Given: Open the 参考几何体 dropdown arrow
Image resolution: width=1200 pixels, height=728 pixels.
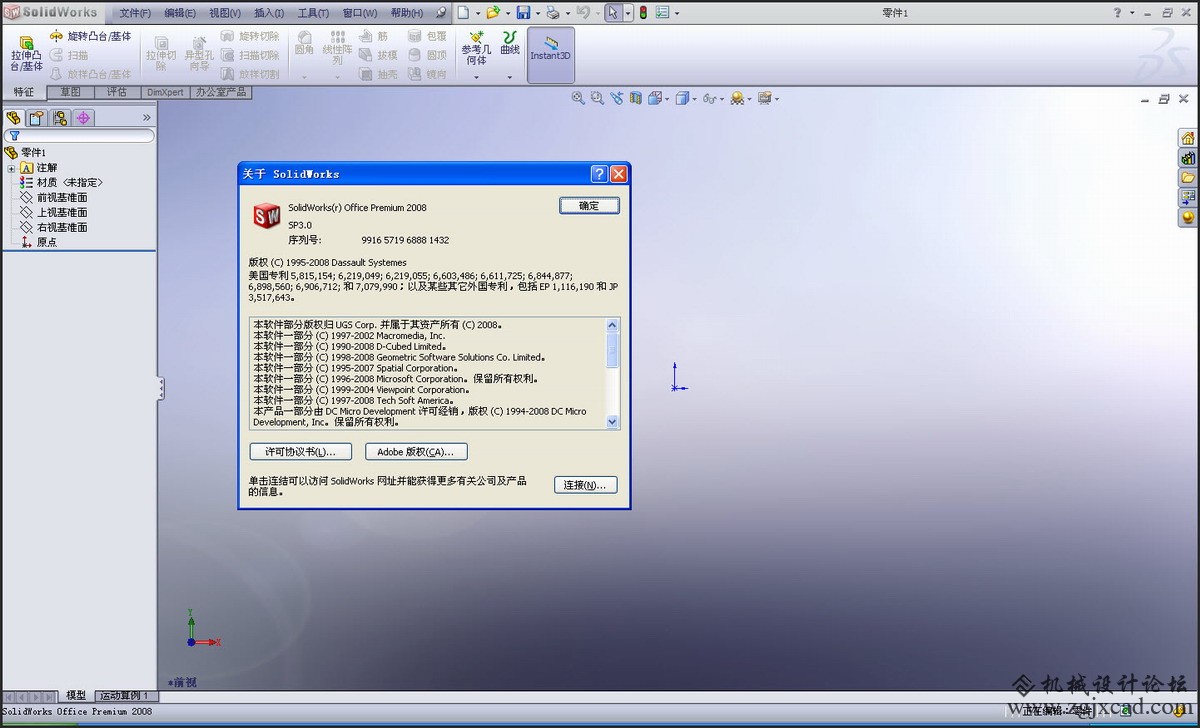Looking at the screenshot, I should (476, 77).
